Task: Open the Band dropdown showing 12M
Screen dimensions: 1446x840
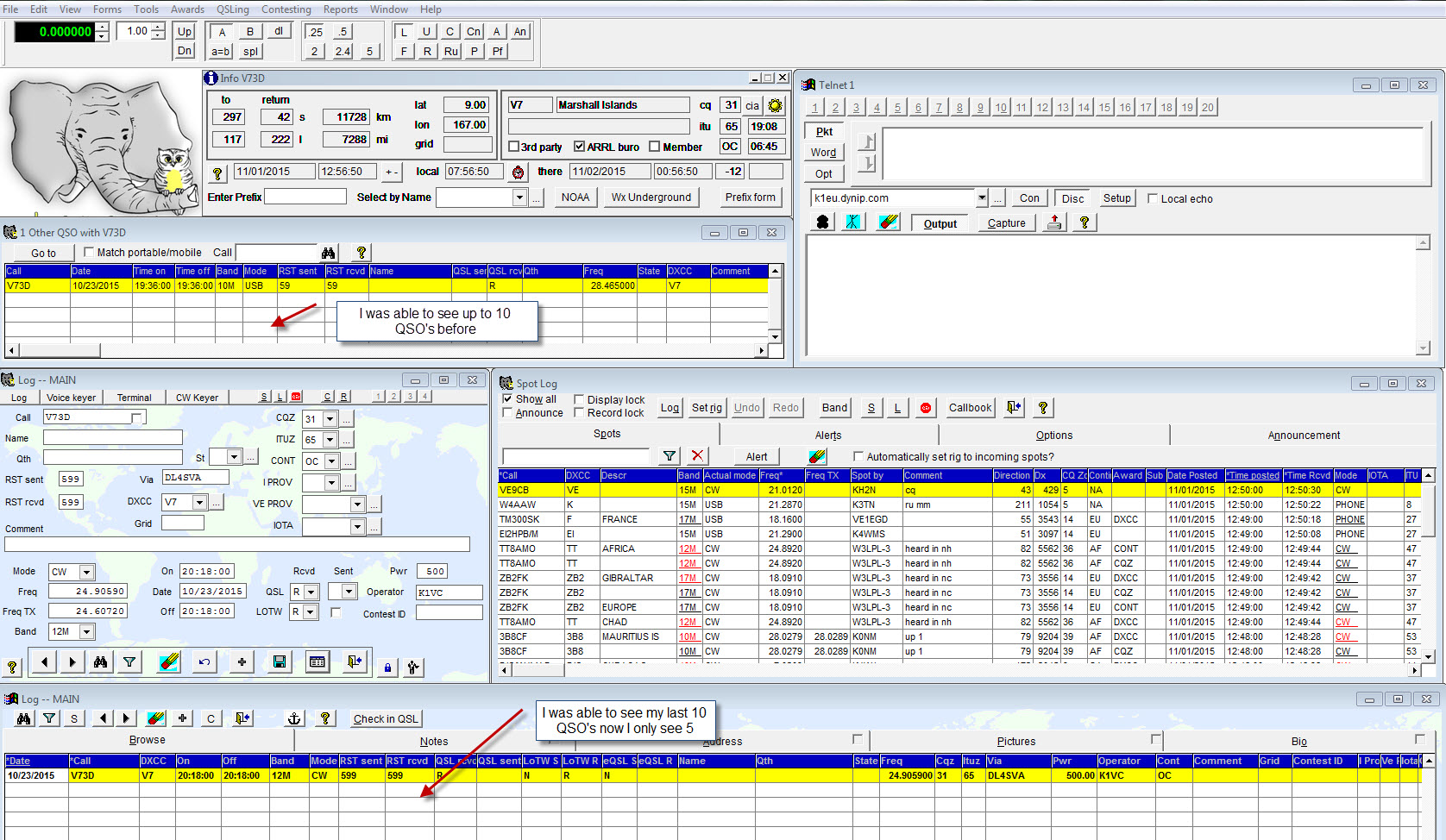Action: pyautogui.click(x=86, y=632)
